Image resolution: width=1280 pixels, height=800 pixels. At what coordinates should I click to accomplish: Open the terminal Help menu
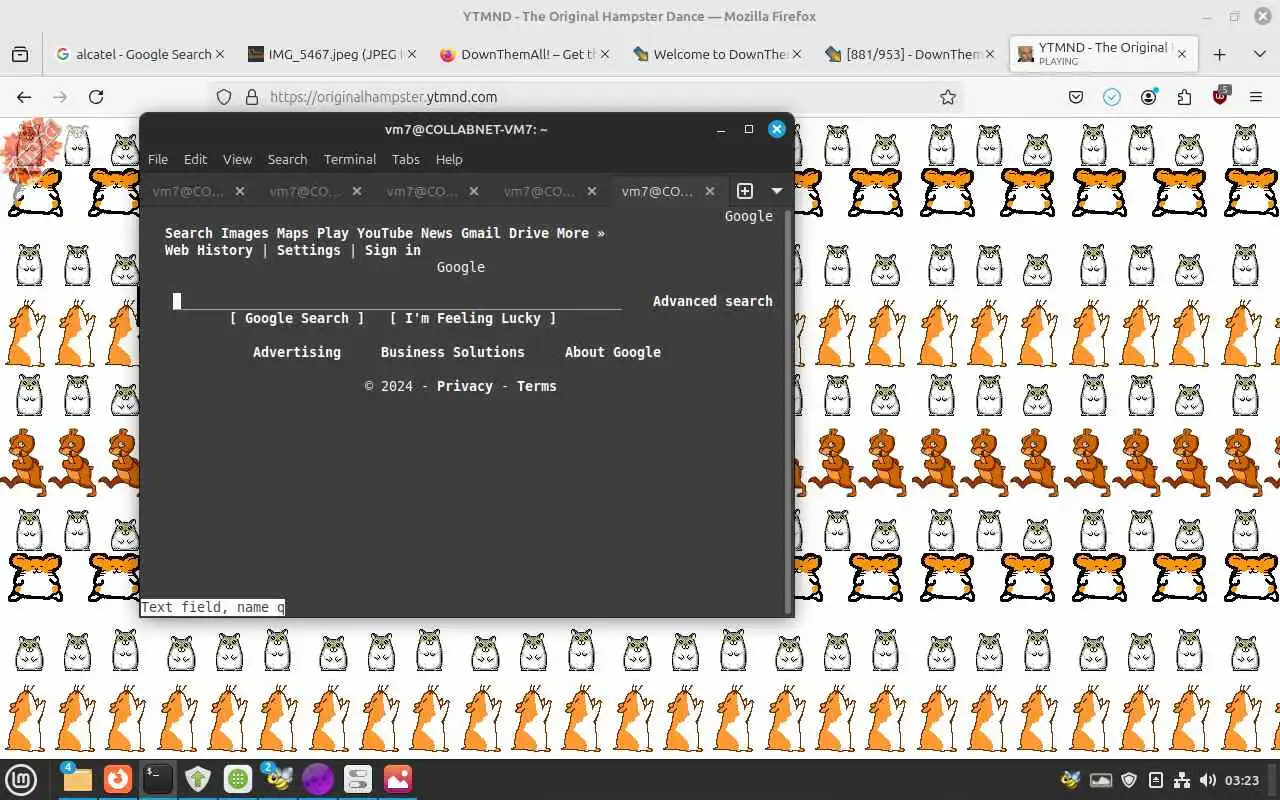pyautogui.click(x=449, y=159)
